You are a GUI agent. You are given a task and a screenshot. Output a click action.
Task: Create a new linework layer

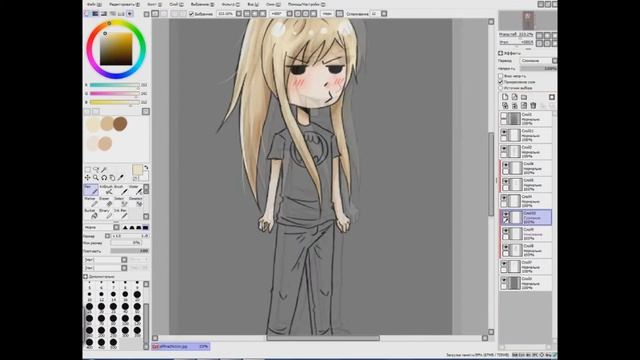click(x=514, y=97)
